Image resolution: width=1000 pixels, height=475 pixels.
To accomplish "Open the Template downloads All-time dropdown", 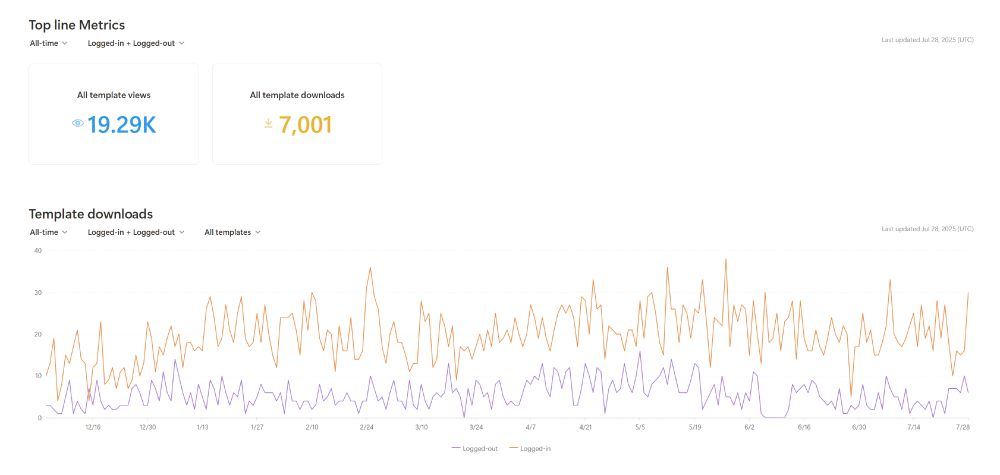I will click(x=48, y=232).
